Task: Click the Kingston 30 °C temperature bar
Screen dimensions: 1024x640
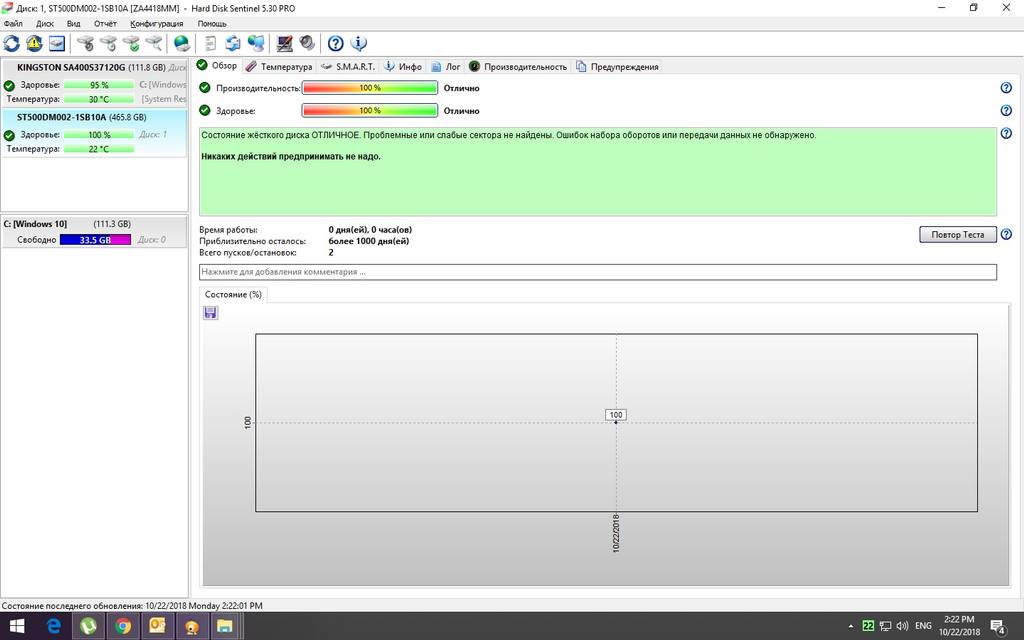Action: pyautogui.click(x=99, y=99)
